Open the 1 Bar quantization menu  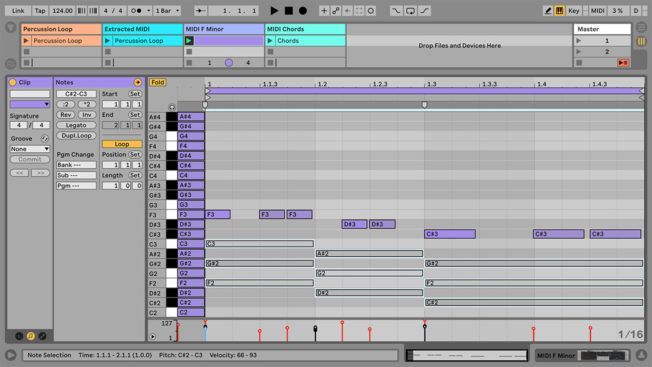[167, 10]
